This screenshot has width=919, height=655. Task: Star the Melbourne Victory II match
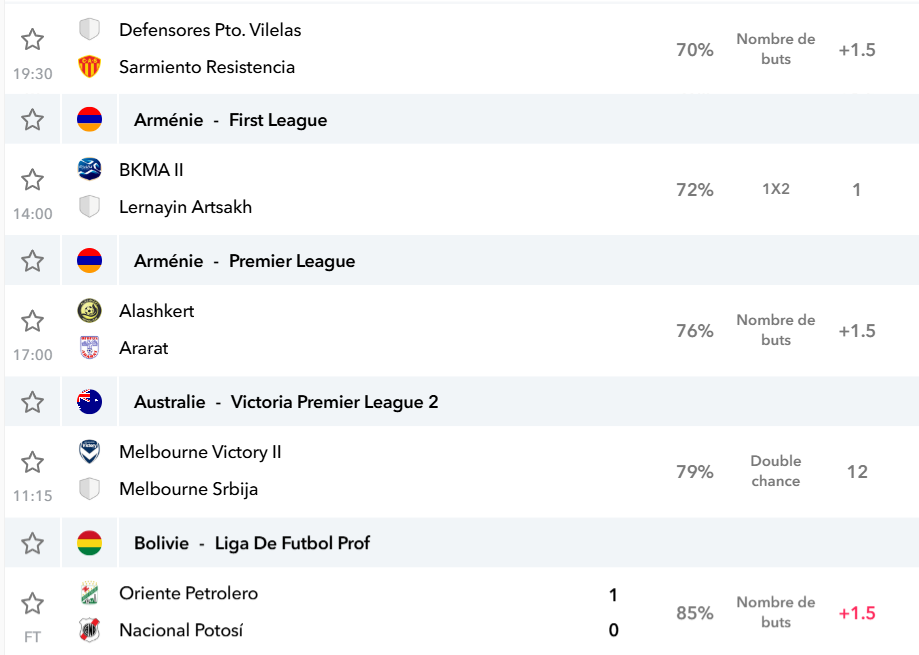[32, 462]
